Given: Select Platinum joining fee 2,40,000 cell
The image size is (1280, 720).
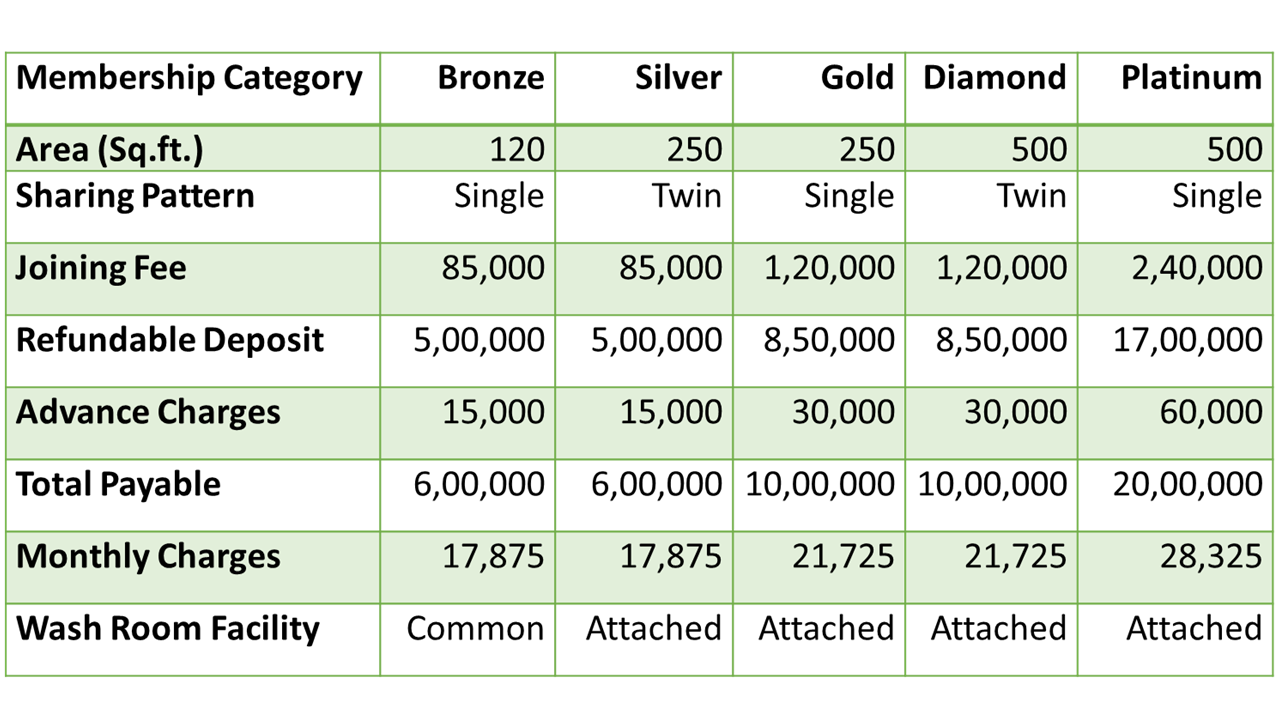Looking at the screenshot, I should (1174, 279).
